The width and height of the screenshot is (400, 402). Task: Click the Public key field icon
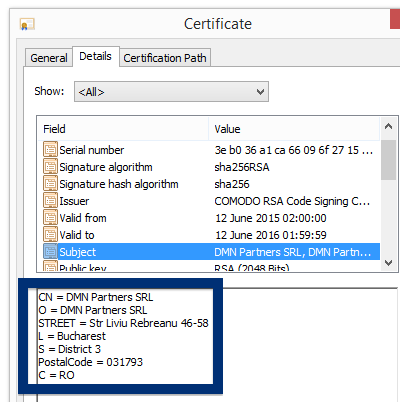pyautogui.click(x=50, y=266)
